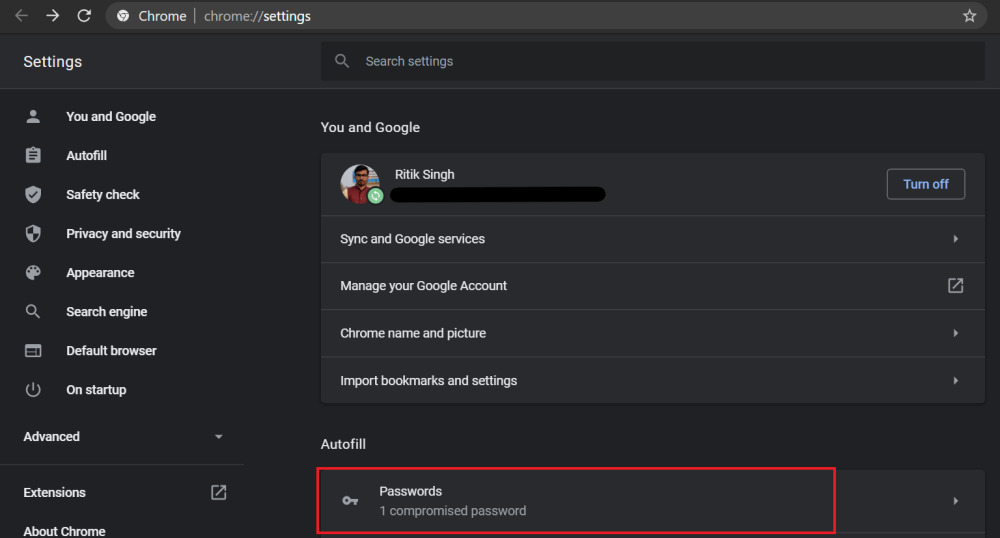The height and width of the screenshot is (538, 1000).
Task: Focus the Search settings field
Action: [652, 61]
